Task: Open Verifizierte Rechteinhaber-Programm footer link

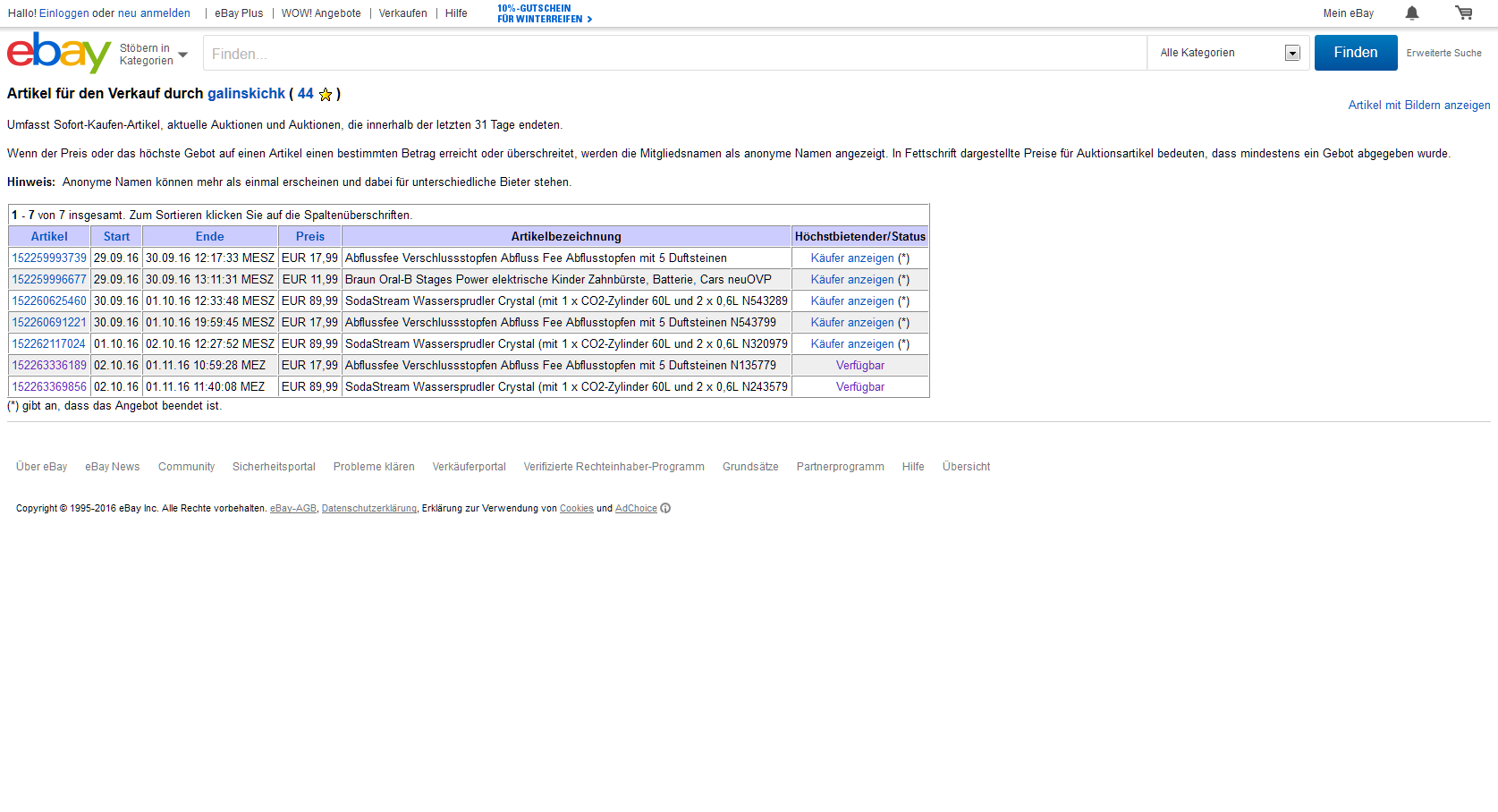Action: coord(614,467)
